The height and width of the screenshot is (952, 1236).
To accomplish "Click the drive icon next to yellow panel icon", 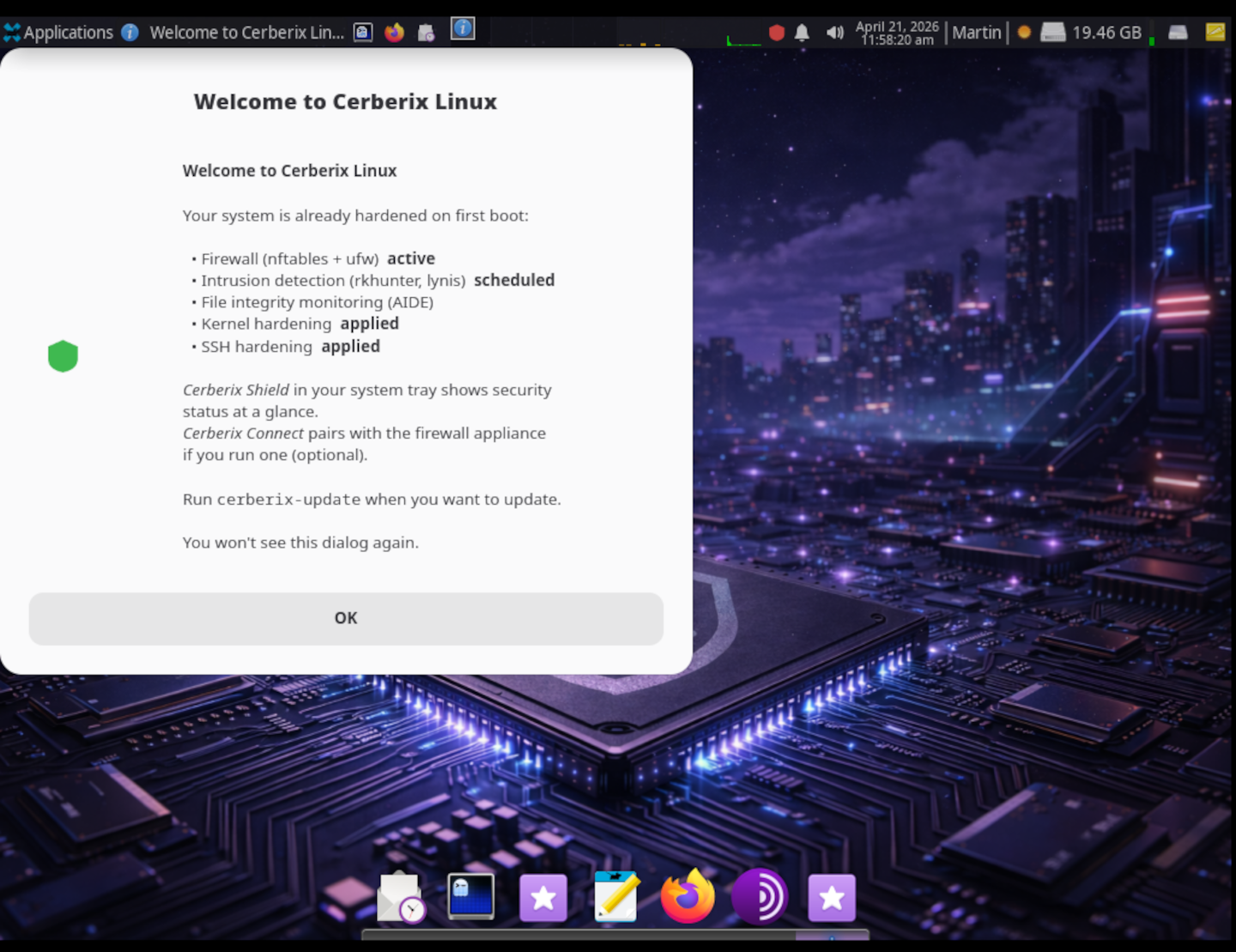I will [x=1178, y=33].
